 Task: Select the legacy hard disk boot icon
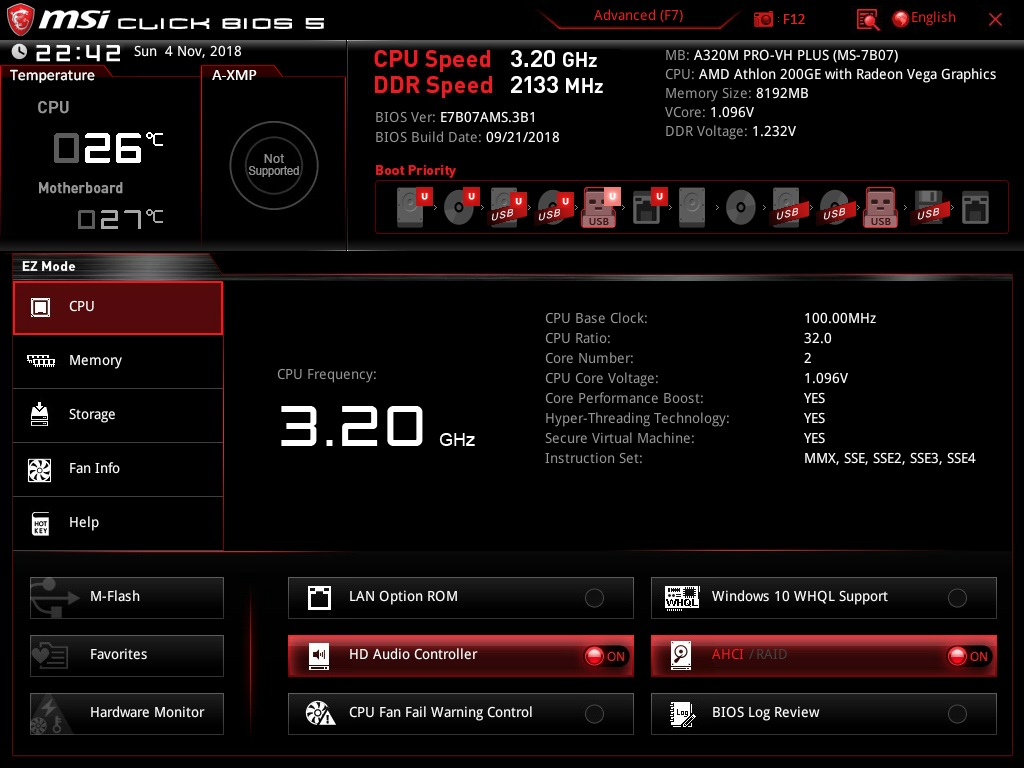coord(692,207)
